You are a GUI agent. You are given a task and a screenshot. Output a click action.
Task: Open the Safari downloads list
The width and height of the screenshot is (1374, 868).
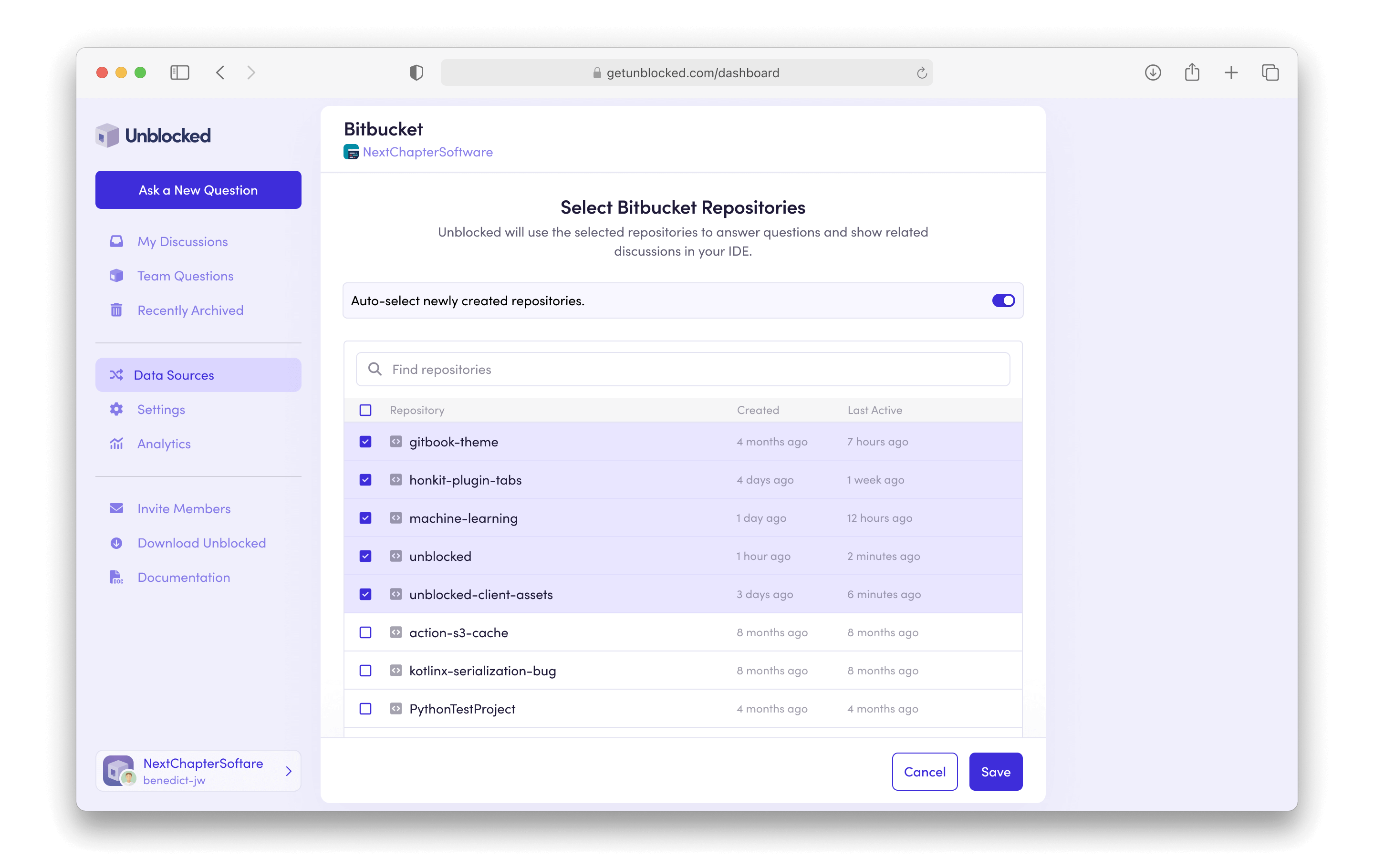click(1153, 72)
